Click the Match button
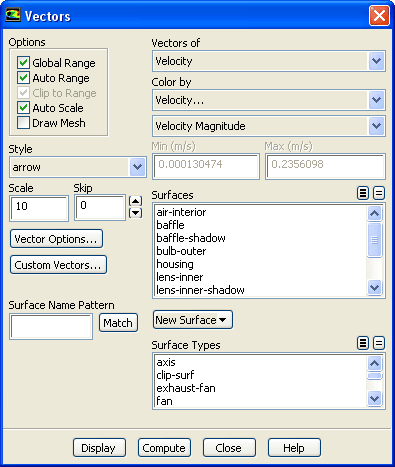Screen dimensions: 395x467 [118, 323]
